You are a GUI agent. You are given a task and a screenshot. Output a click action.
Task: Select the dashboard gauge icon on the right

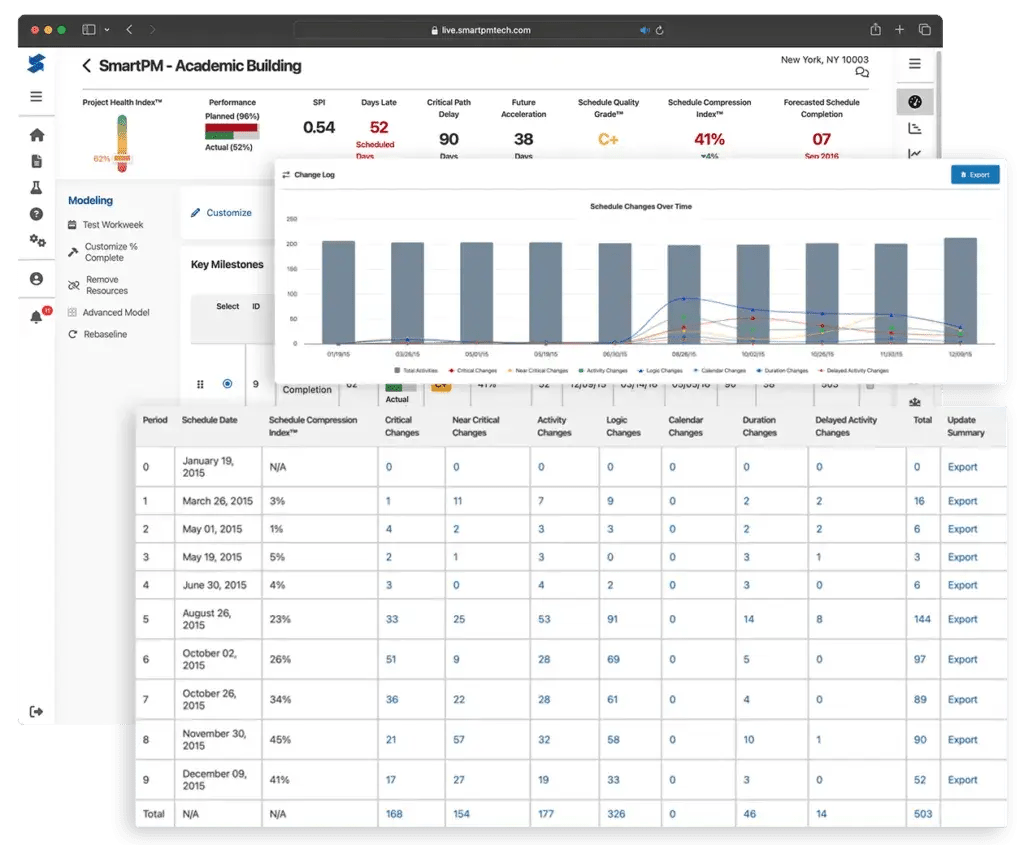(915, 101)
